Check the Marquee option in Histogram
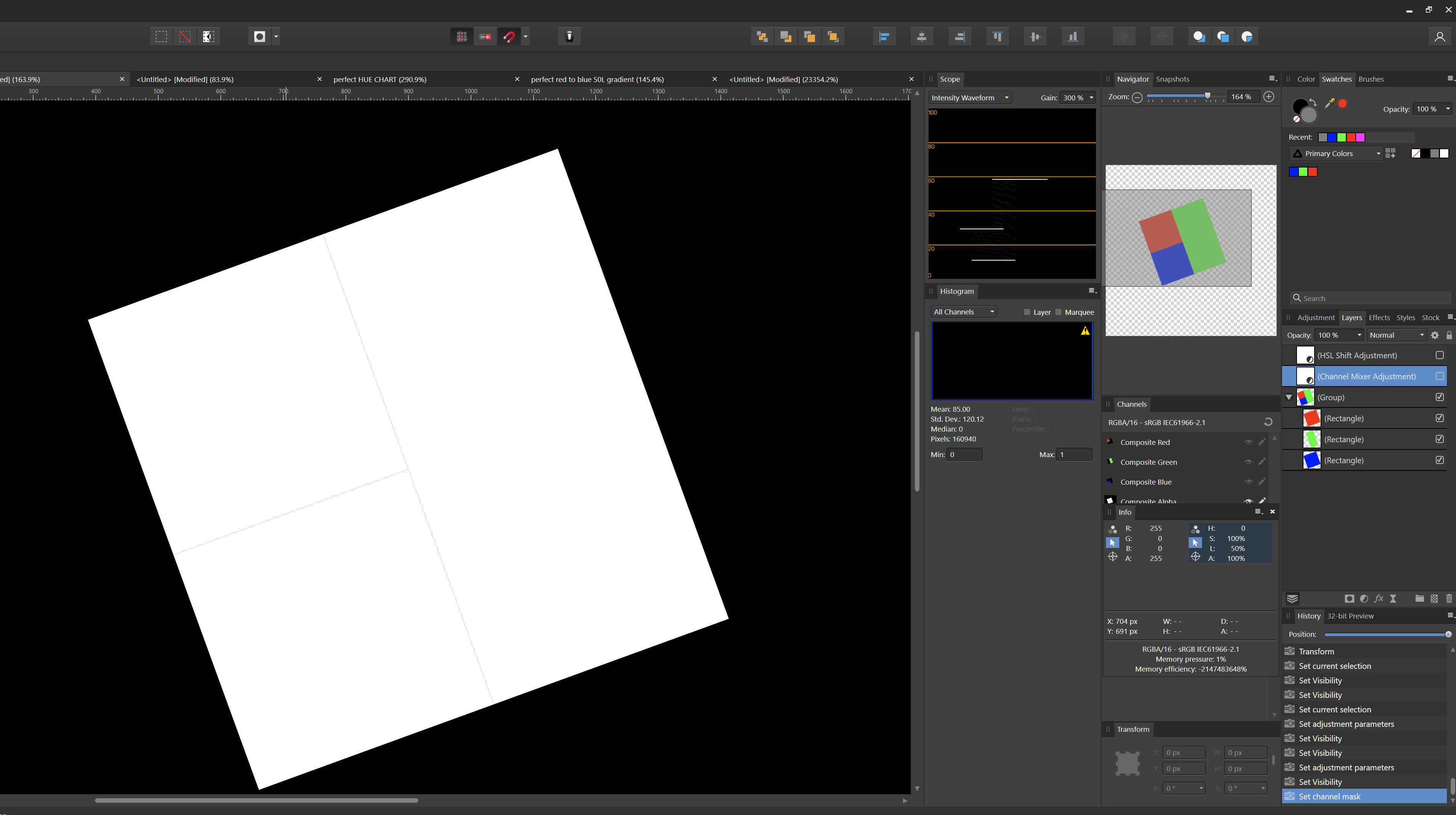Screen dimensions: 1456x815 1059,312
